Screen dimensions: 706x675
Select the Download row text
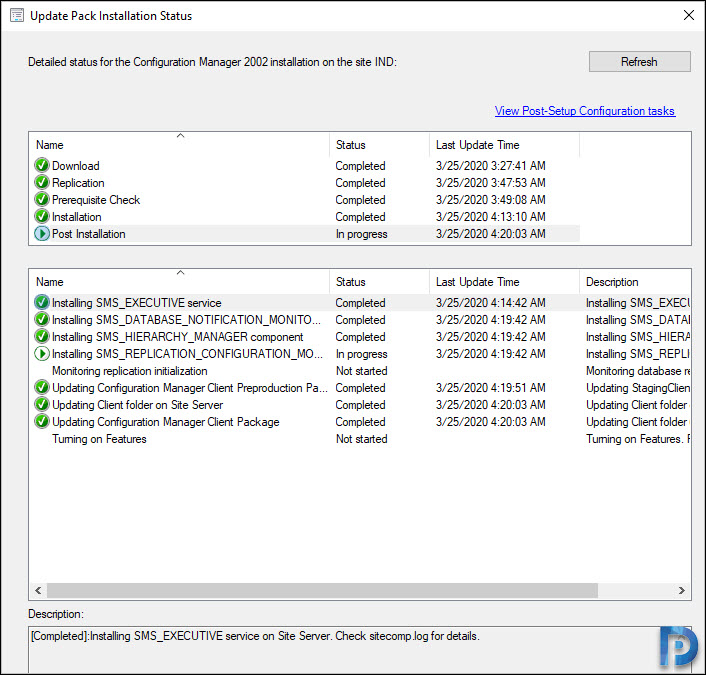tap(76, 166)
